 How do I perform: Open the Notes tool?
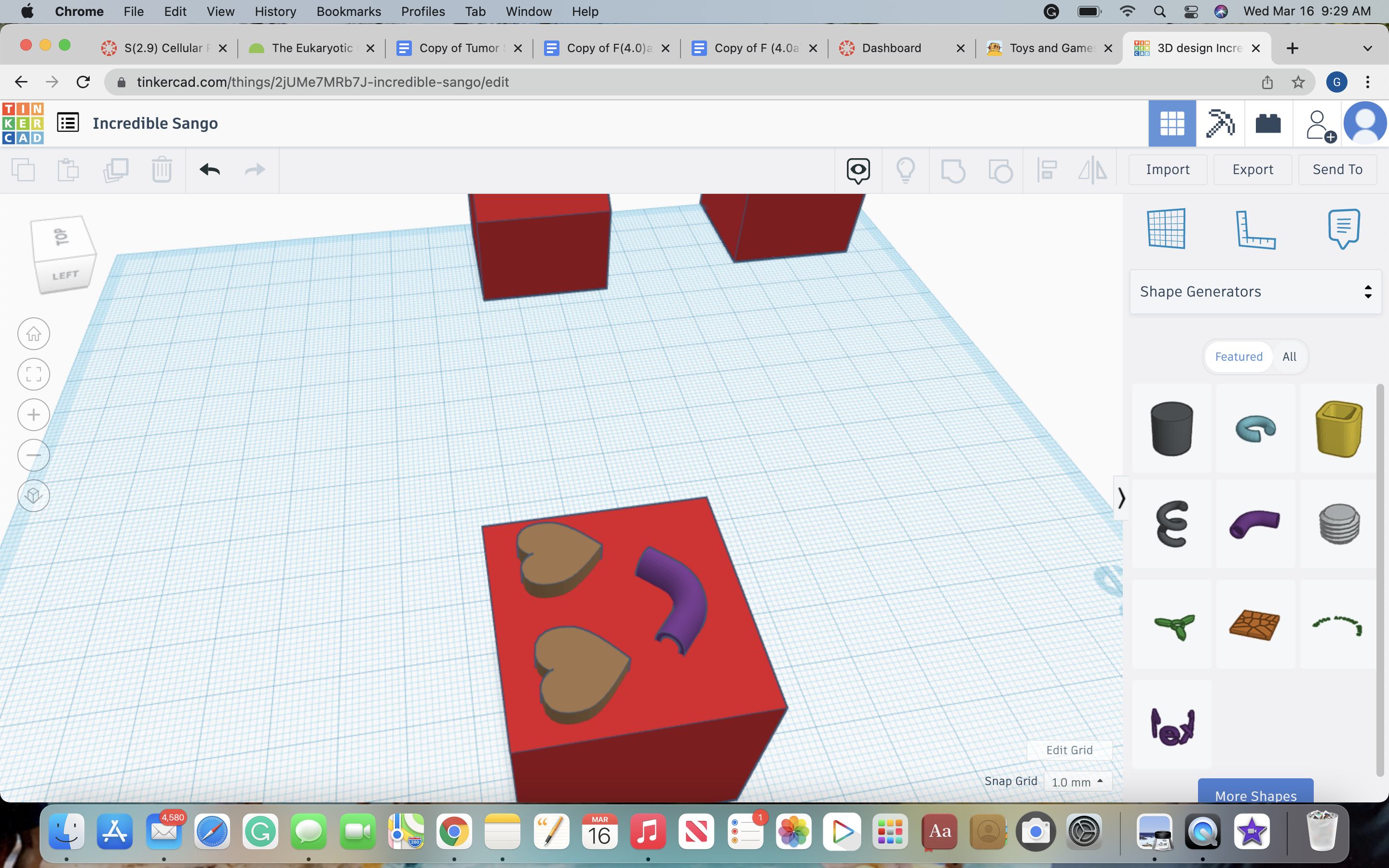pos(1344,229)
